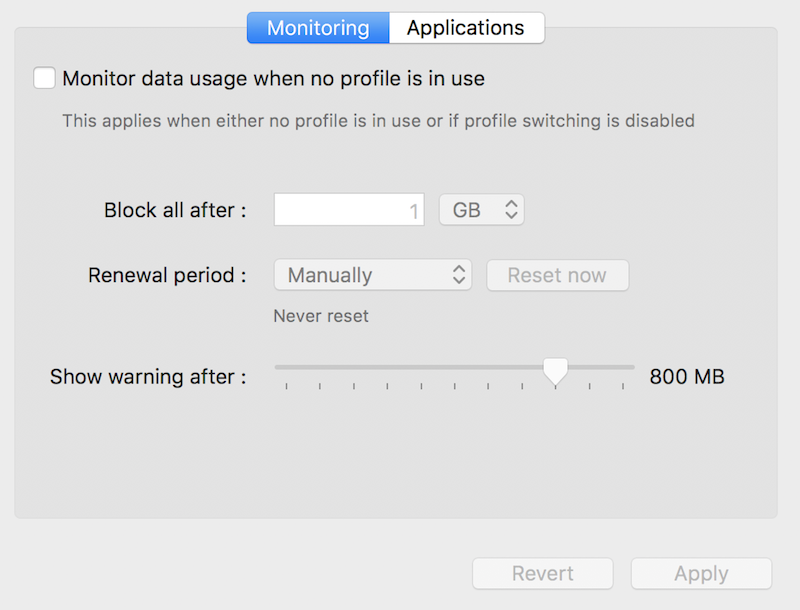Click the Reset now button
Image resolution: width=800 pixels, height=610 pixels.
point(558,275)
